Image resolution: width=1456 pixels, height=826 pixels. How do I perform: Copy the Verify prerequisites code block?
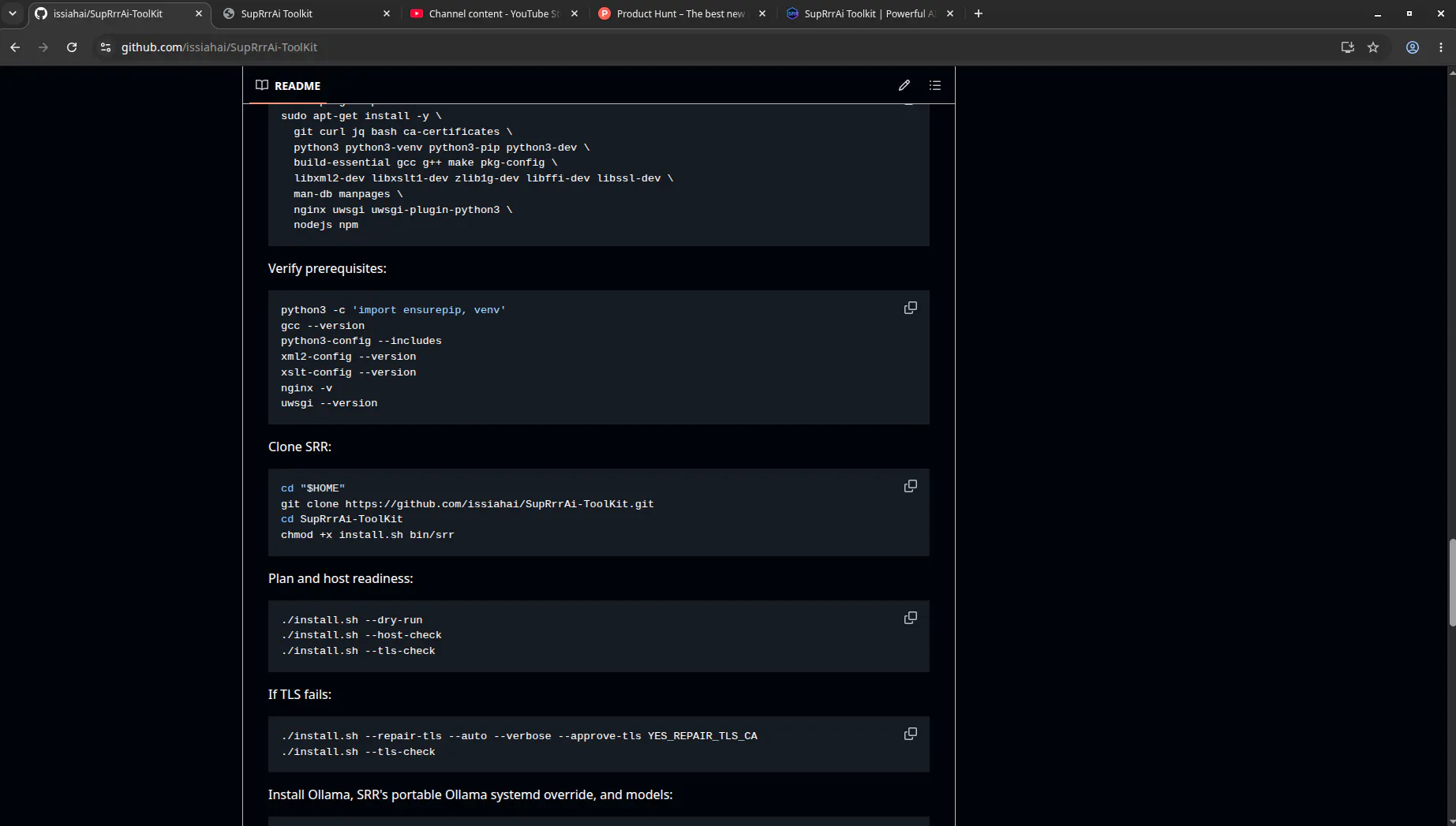(910, 308)
